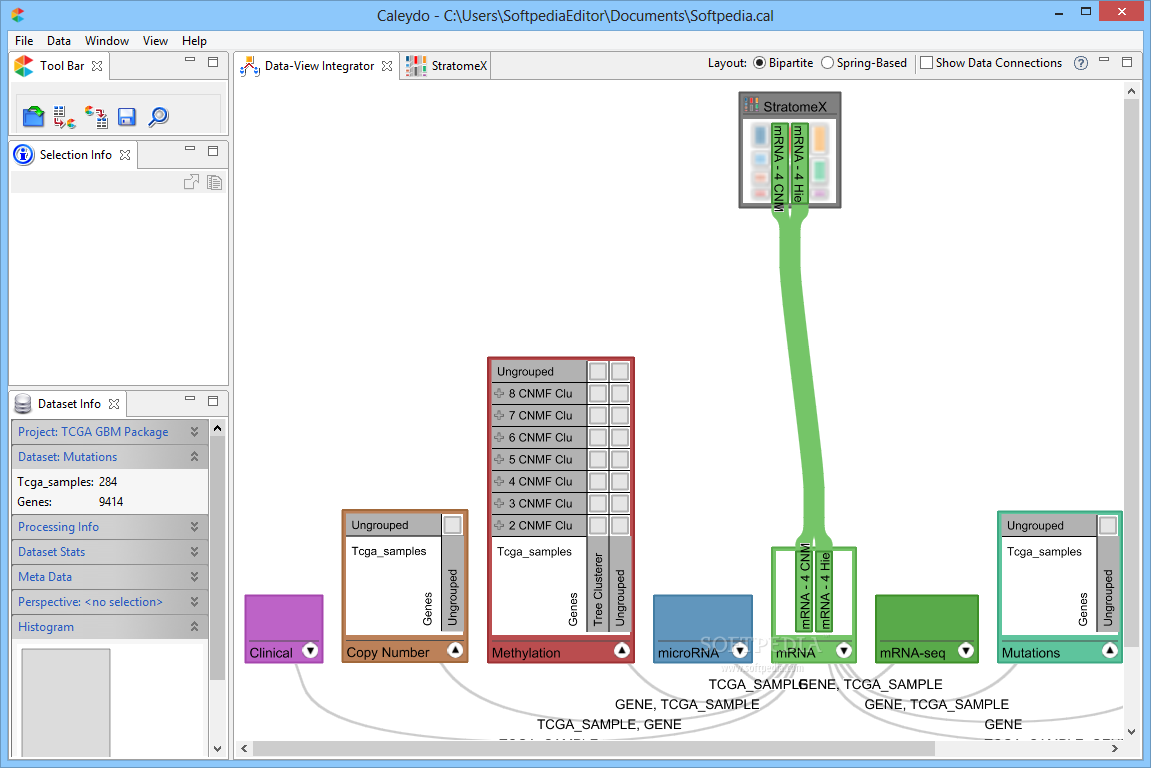Viewport: 1151px width, 768px height.
Task: Select the Spring-Based layout radio button
Action: click(x=827, y=63)
